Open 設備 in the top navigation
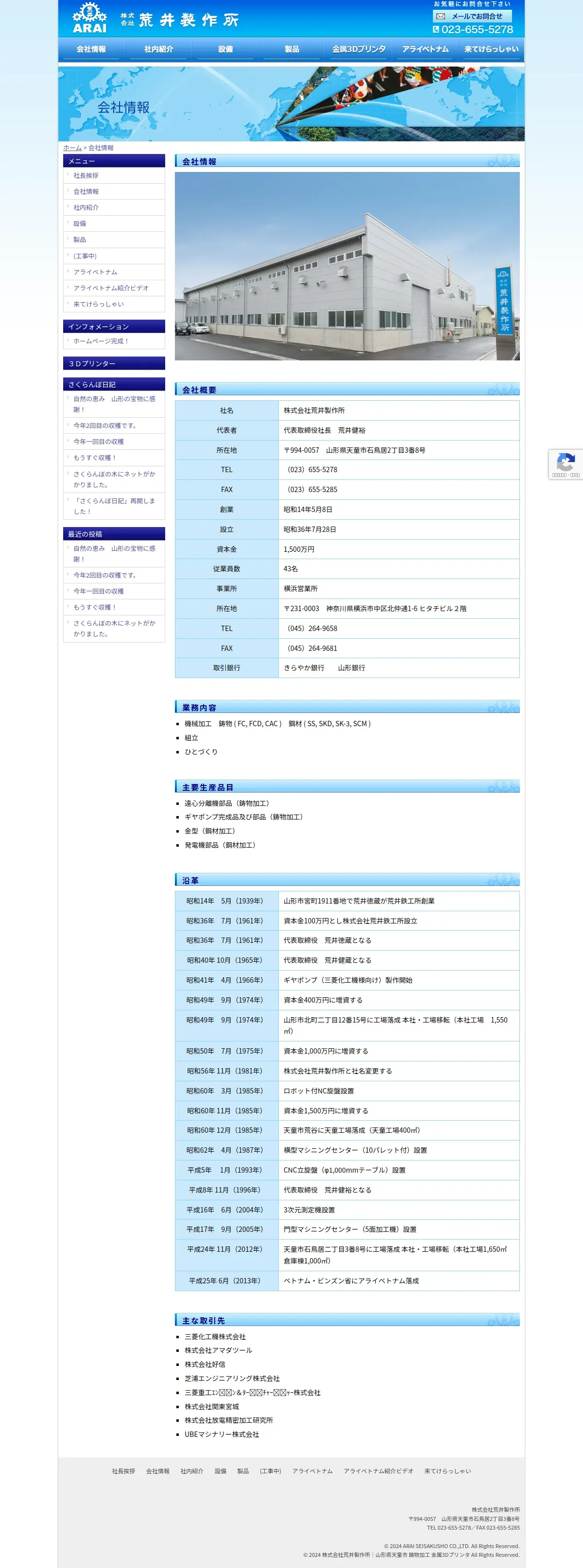Image resolution: width=583 pixels, height=1568 pixels. coord(225,50)
